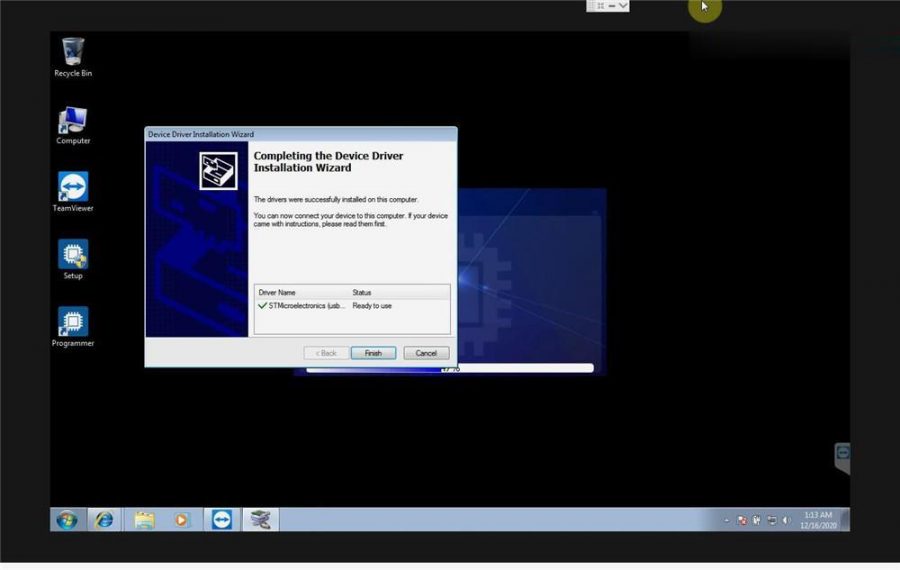
Task: Select the driver installer taskbar item
Action: click(260, 520)
